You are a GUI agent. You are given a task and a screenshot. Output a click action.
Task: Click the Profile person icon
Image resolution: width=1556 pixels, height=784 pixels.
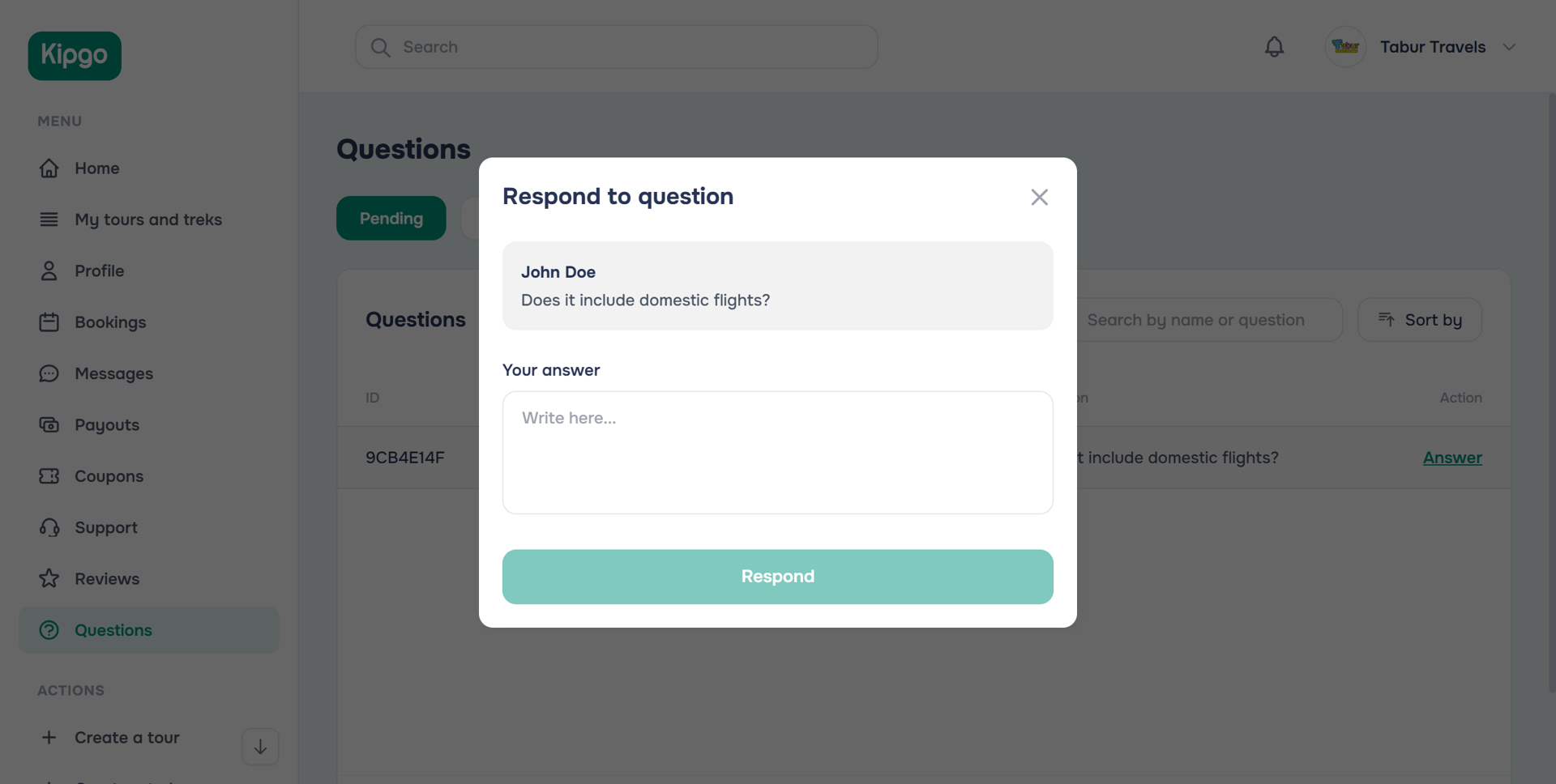[49, 271]
